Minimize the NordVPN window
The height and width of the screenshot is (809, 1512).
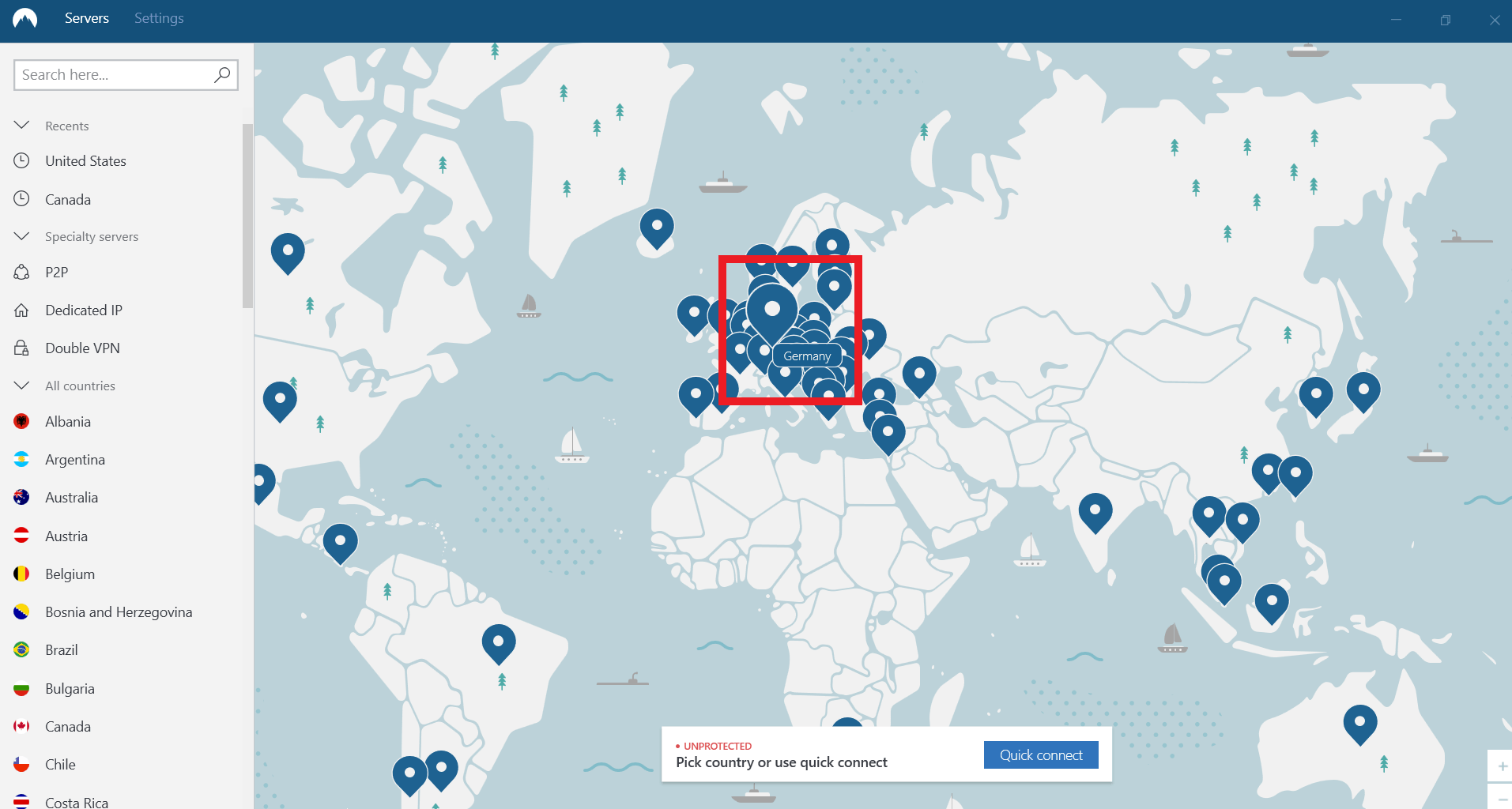[1397, 21]
